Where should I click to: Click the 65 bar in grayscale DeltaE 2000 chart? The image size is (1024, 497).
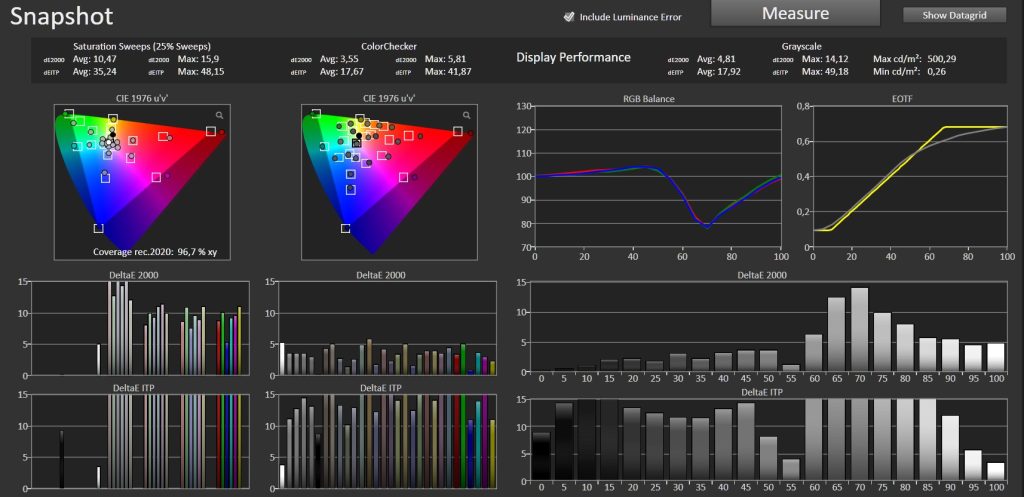click(x=837, y=334)
